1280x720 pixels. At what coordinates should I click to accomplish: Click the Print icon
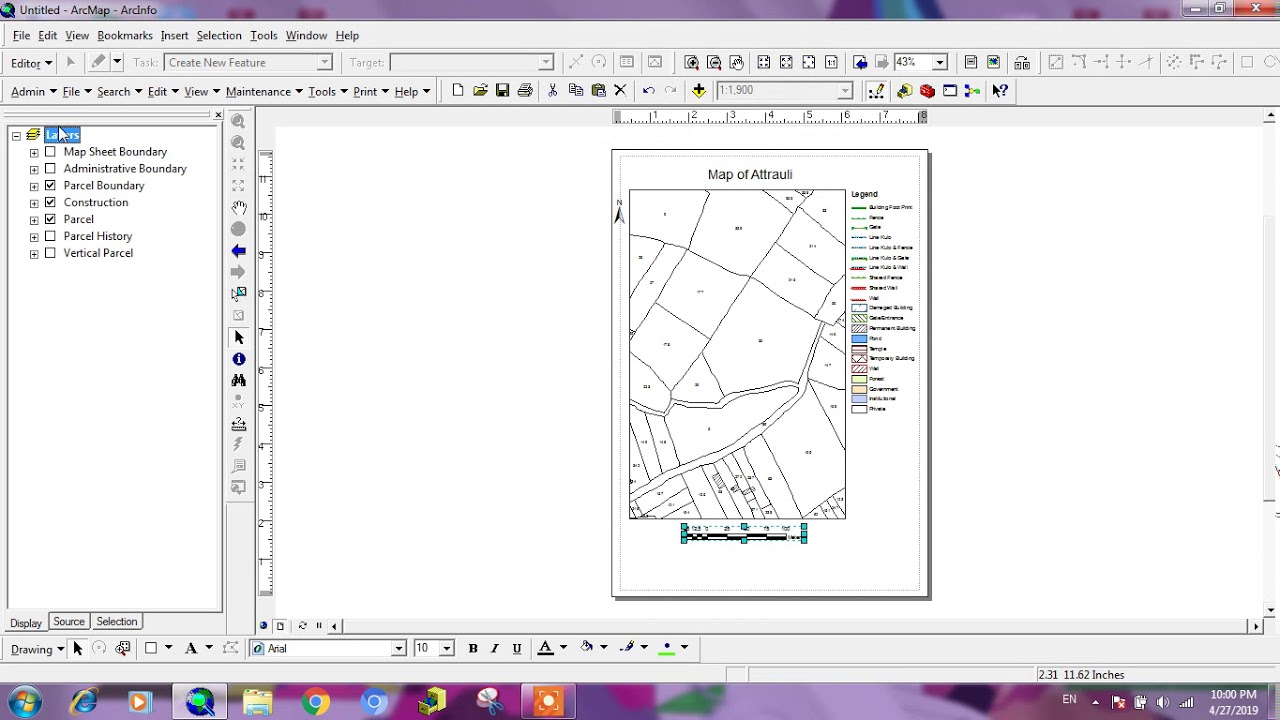coord(525,90)
